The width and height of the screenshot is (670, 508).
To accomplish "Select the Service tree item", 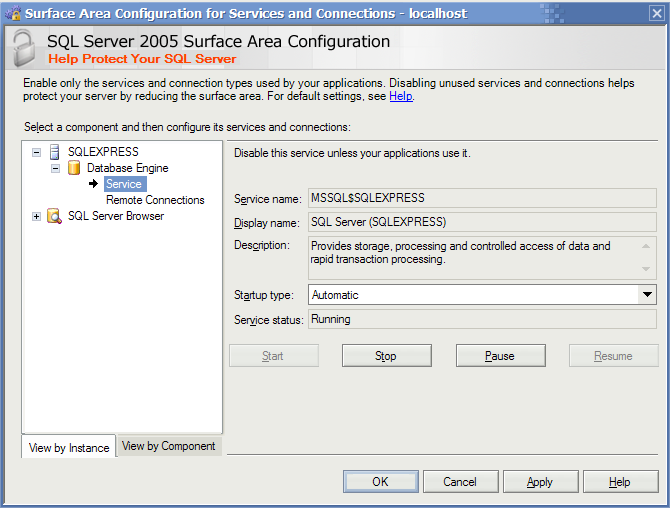I will [125, 184].
